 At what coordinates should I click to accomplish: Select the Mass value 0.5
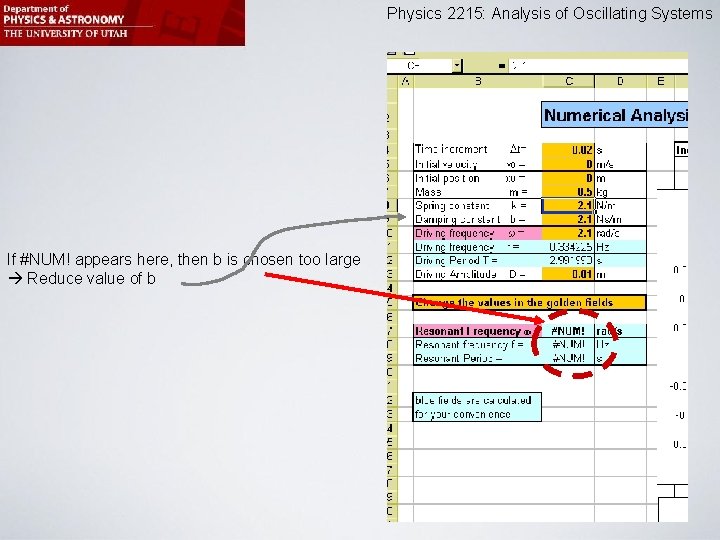pyautogui.click(x=568, y=192)
